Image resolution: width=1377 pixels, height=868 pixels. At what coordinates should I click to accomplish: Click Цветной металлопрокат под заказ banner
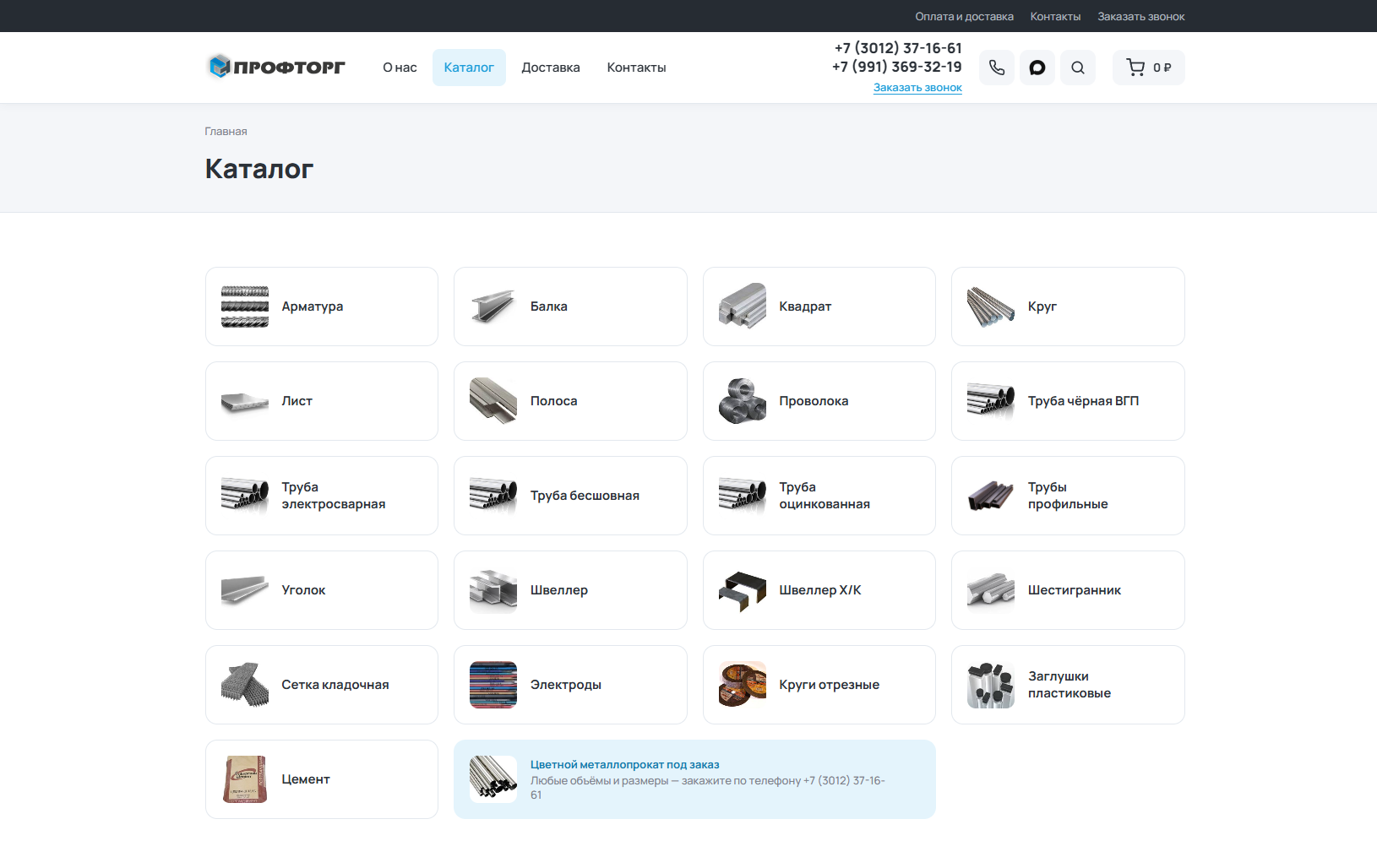coord(694,779)
